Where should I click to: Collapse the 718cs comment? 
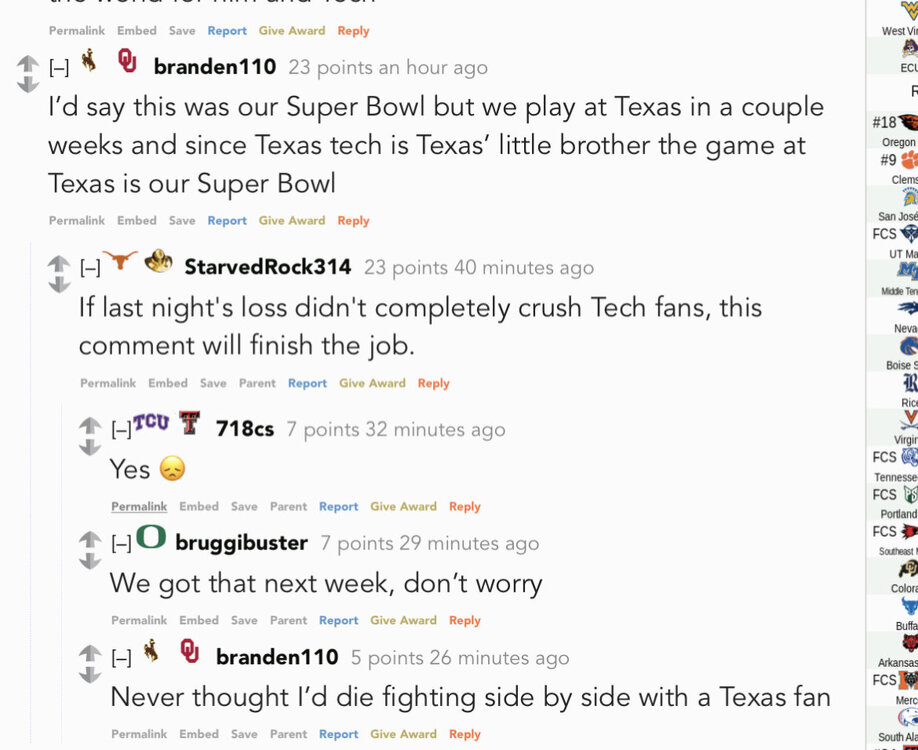(x=121, y=430)
